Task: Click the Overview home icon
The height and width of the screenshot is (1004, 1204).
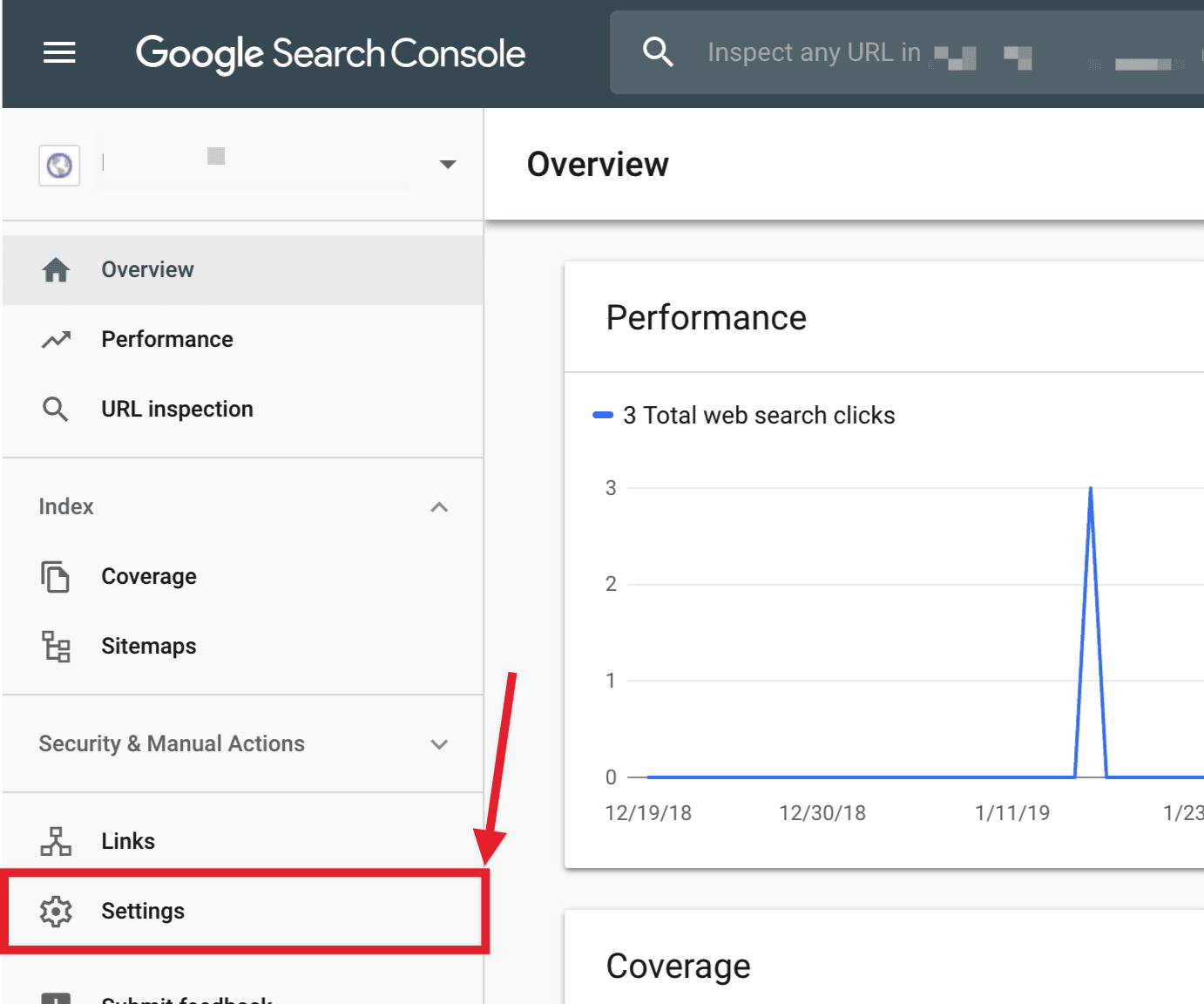Action: [x=56, y=269]
